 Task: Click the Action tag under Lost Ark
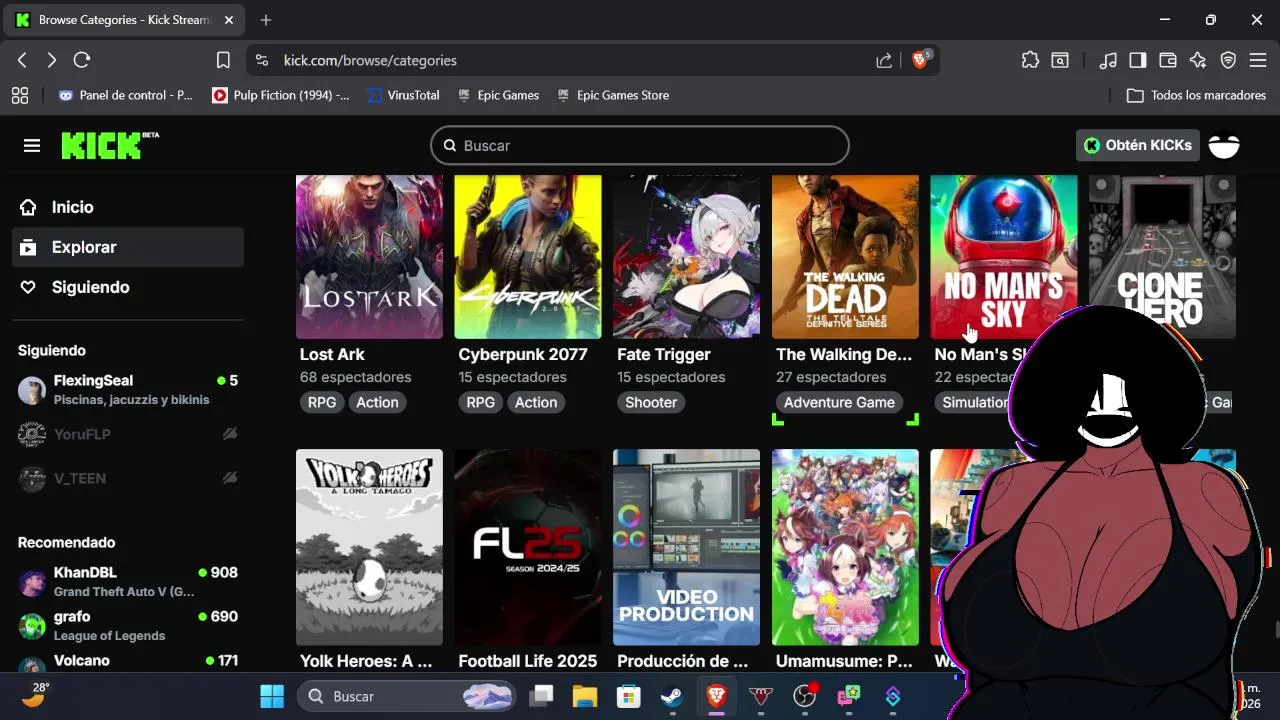click(377, 402)
